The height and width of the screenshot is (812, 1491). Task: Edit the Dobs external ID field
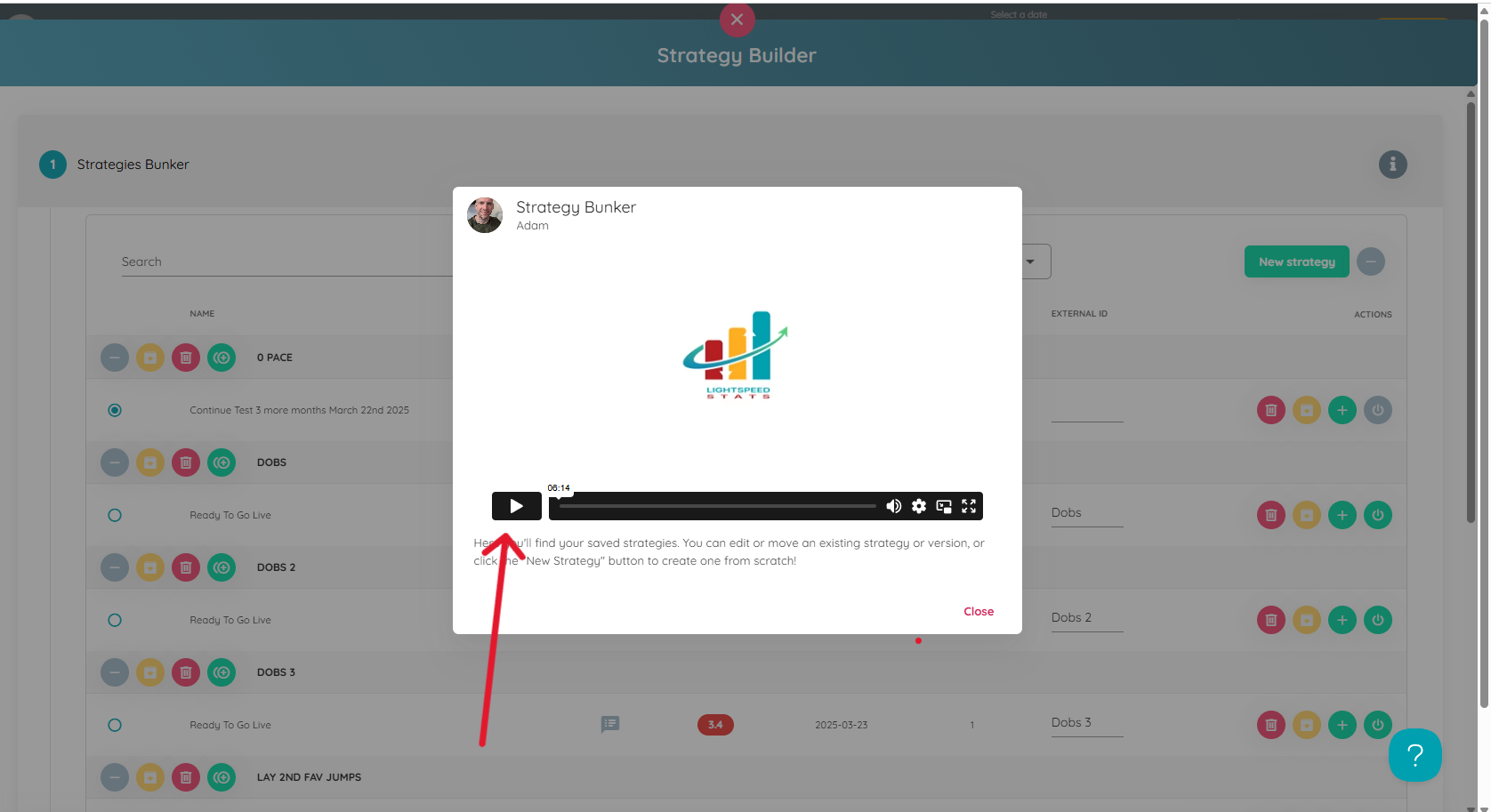[x=1087, y=513]
